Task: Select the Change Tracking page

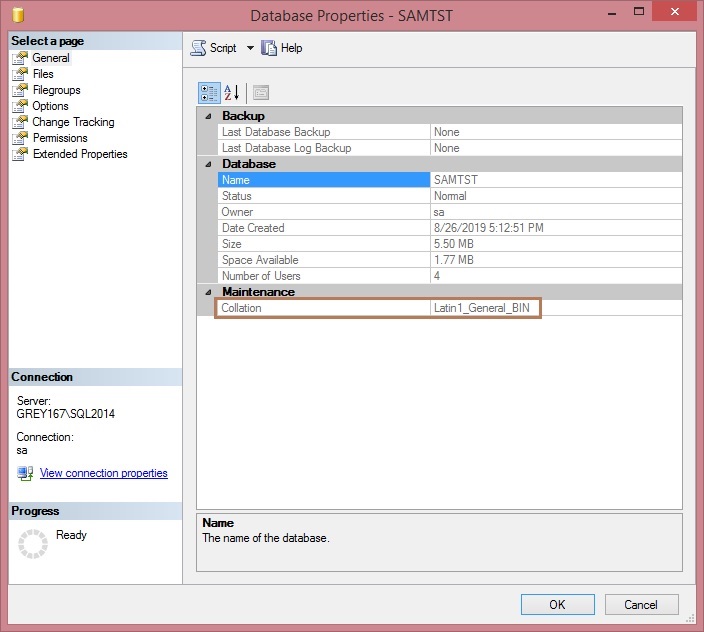Action: pyautogui.click(x=73, y=122)
